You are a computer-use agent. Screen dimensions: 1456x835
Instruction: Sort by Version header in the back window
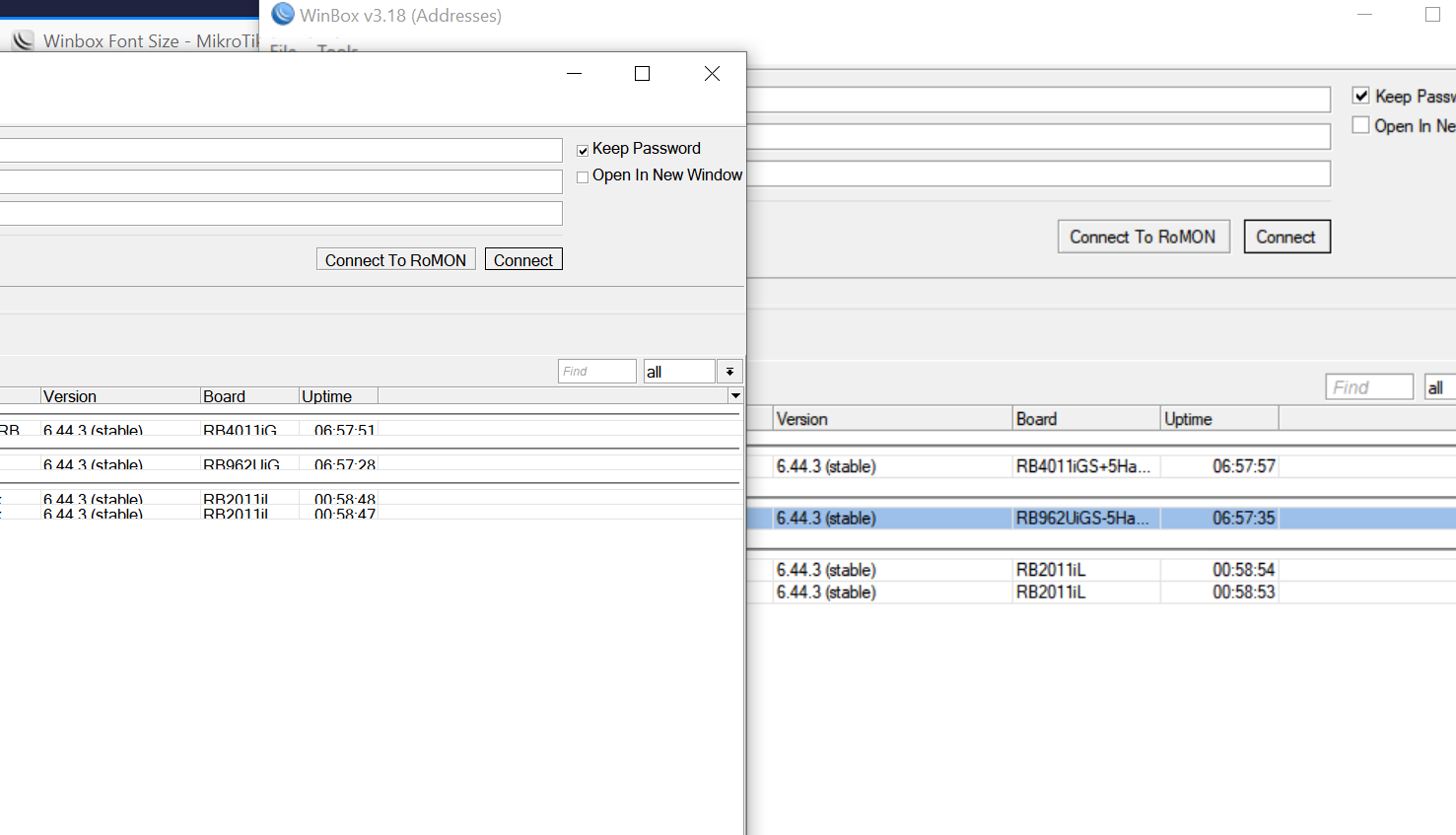click(x=892, y=419)
